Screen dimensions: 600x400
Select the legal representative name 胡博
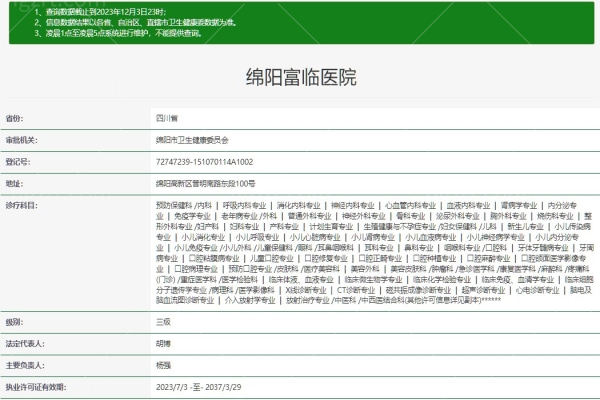[163, 344]
